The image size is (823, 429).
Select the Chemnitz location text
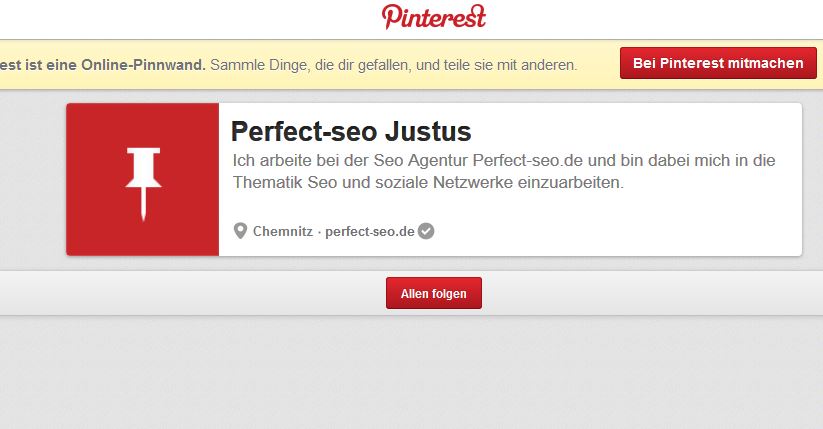point(282,231)
